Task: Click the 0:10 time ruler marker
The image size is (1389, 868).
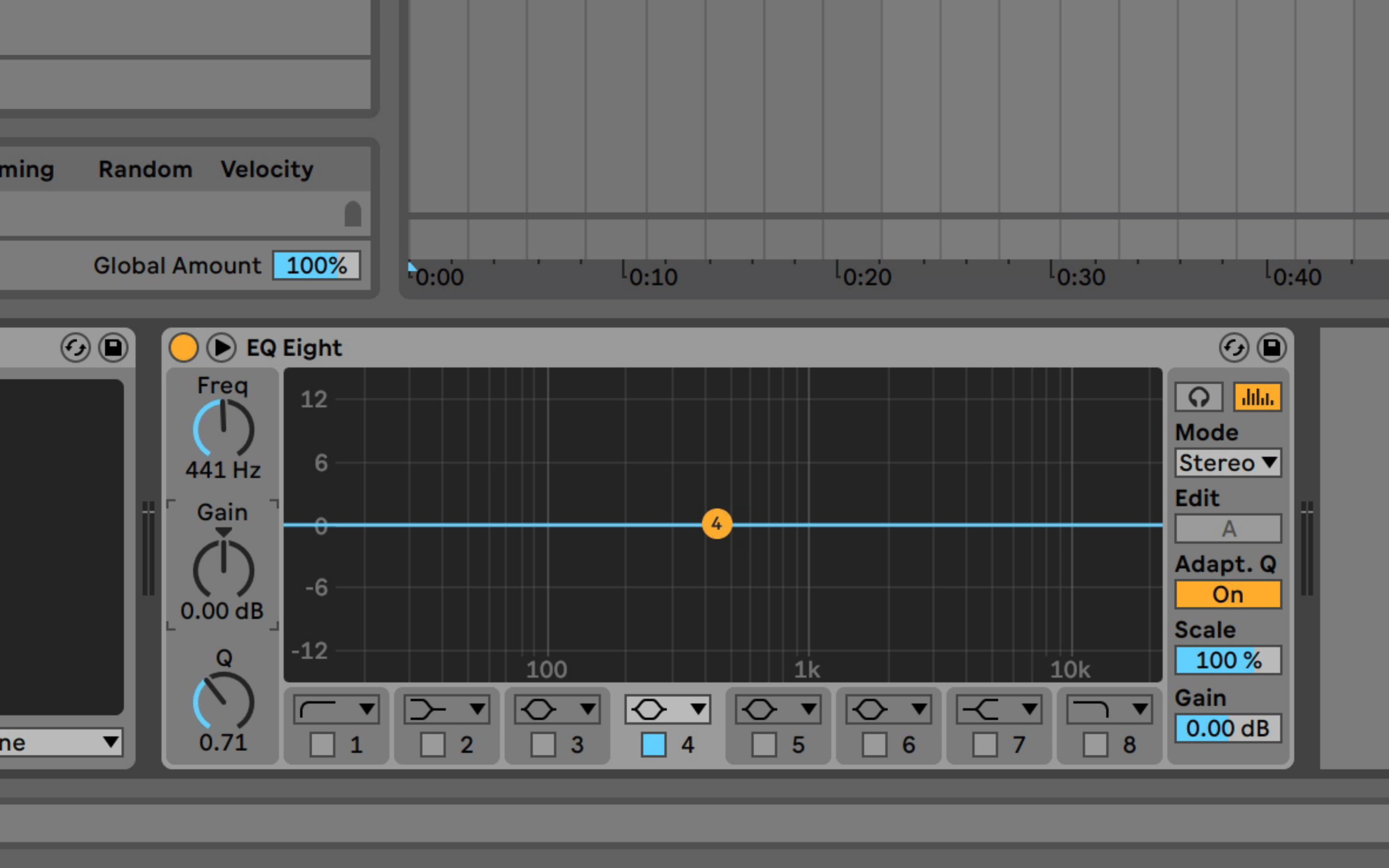Action: [x=653, y=277]
